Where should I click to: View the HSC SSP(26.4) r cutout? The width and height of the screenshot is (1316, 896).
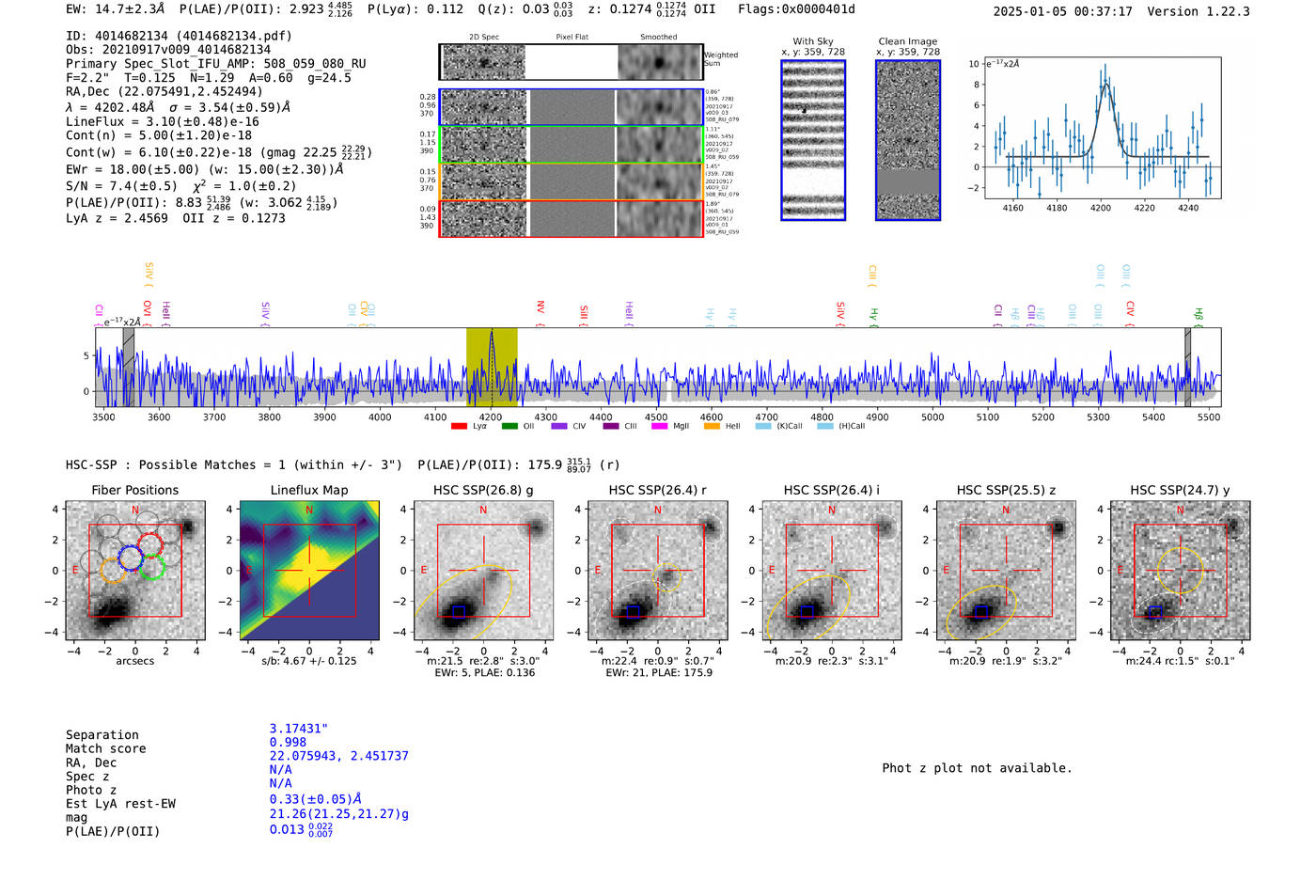[x=657, y=570]
